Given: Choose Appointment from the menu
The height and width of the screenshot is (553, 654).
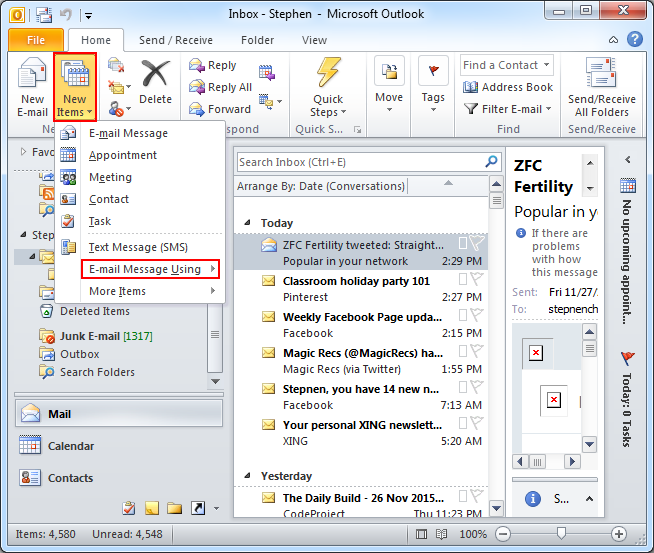Looking at the screenshot, I should (140, 155).
